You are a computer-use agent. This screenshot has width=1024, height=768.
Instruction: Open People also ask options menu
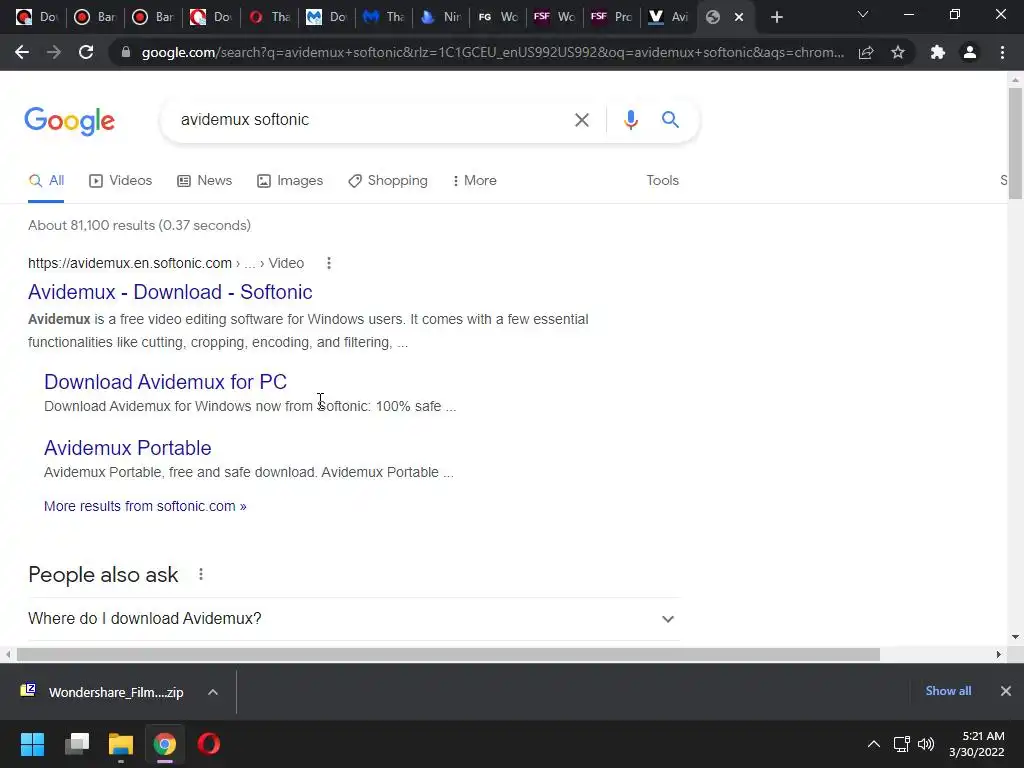201,575
